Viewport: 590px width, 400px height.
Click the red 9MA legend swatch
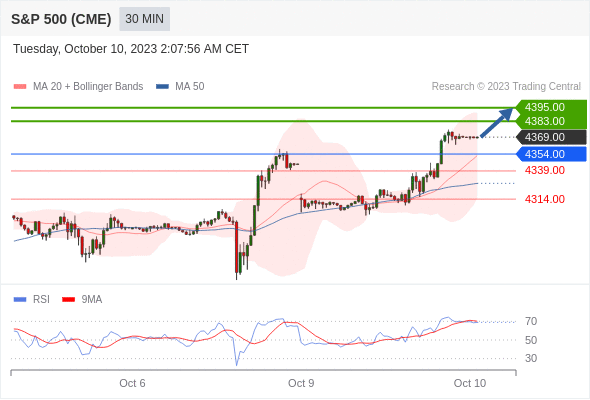click(x=68, y=300)
